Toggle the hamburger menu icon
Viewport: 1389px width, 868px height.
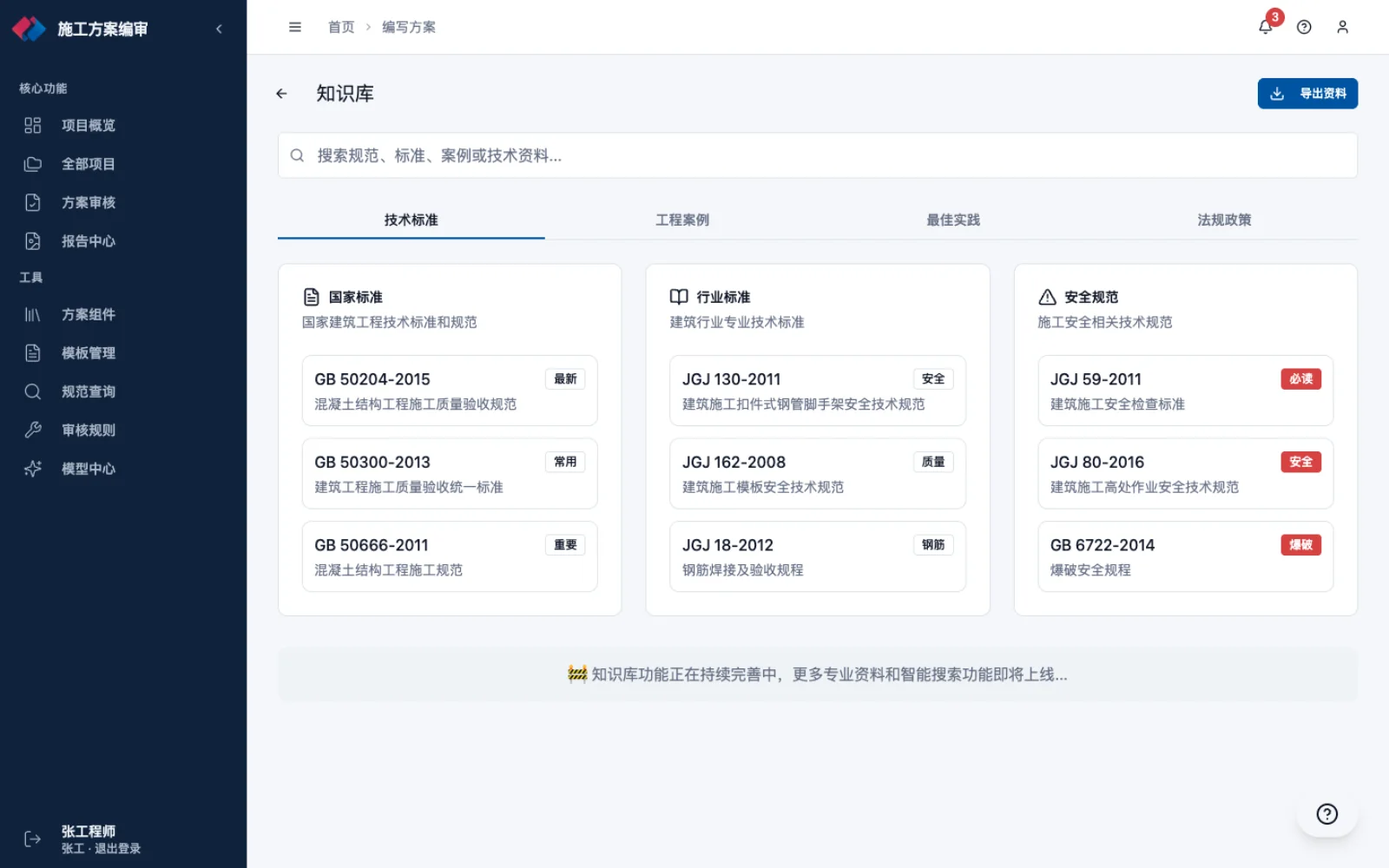295,27
